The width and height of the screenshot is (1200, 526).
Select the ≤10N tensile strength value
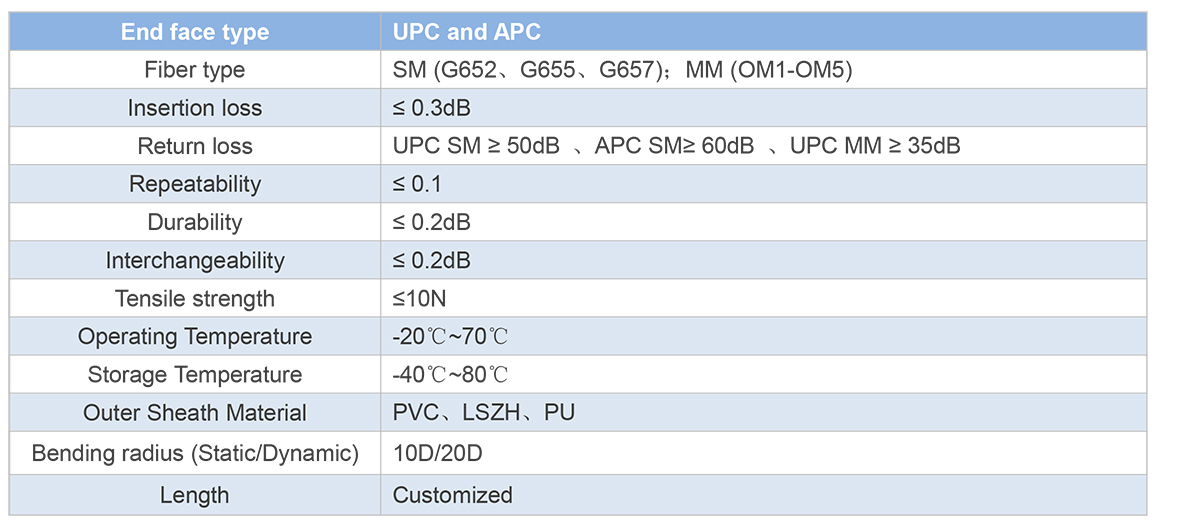(x=419, y=298)
